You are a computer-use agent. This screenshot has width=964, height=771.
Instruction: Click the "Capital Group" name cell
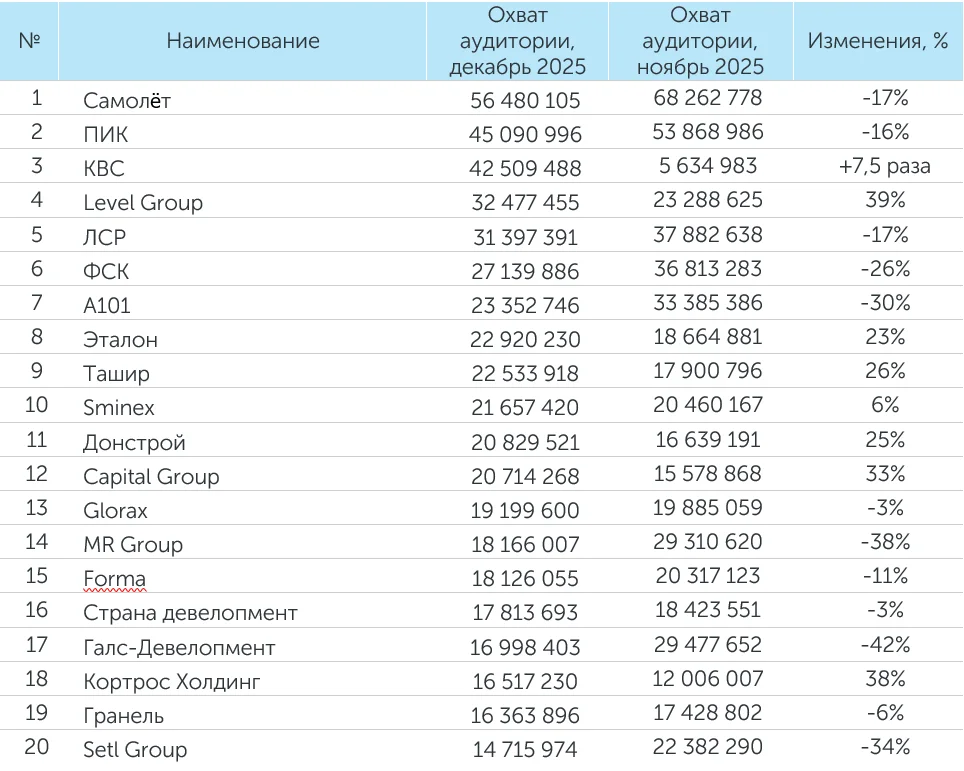[151, 476]
